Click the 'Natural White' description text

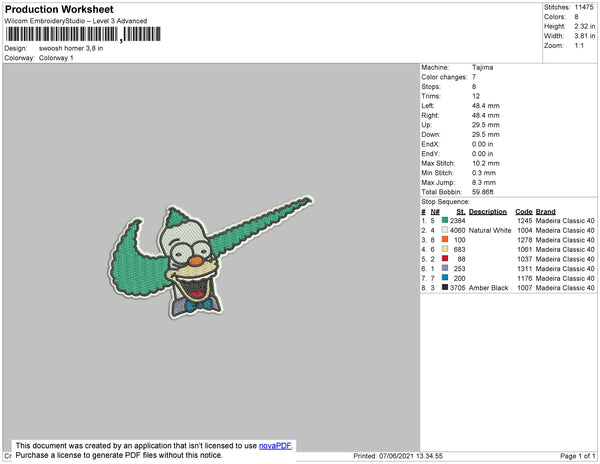[490, 230]
